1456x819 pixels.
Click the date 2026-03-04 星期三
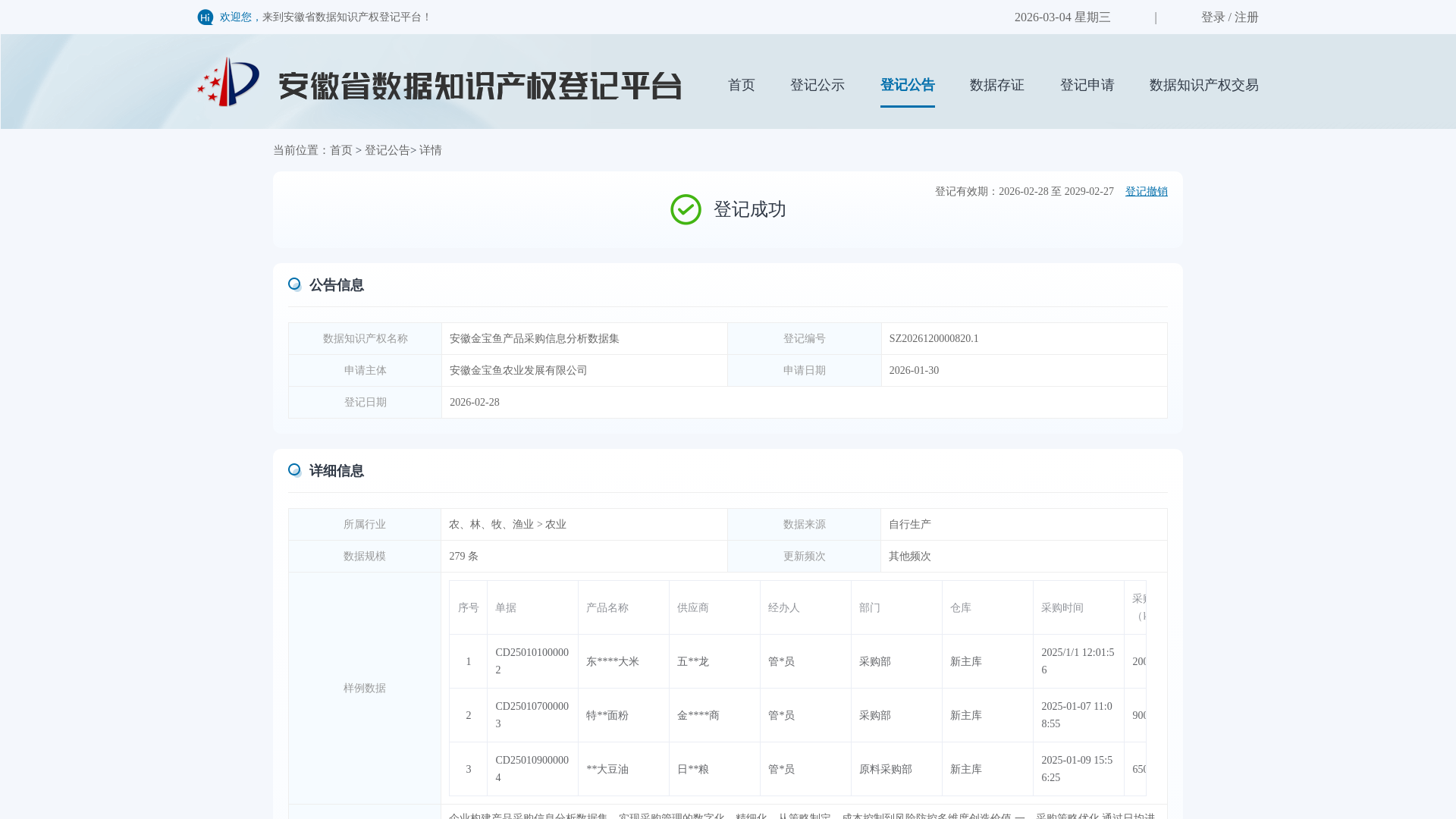(x=1062, y=17)
